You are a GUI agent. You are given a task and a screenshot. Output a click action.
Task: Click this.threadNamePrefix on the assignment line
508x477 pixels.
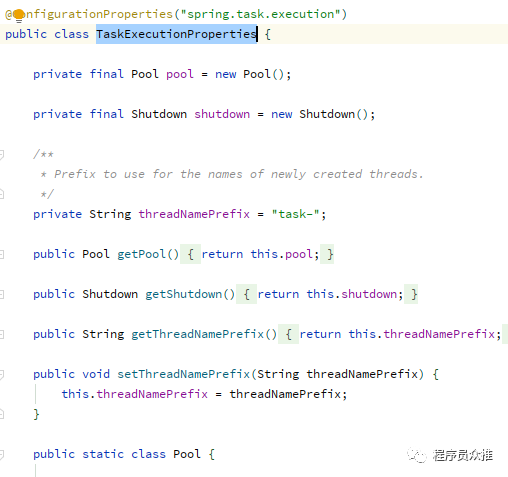coord(135,394)
